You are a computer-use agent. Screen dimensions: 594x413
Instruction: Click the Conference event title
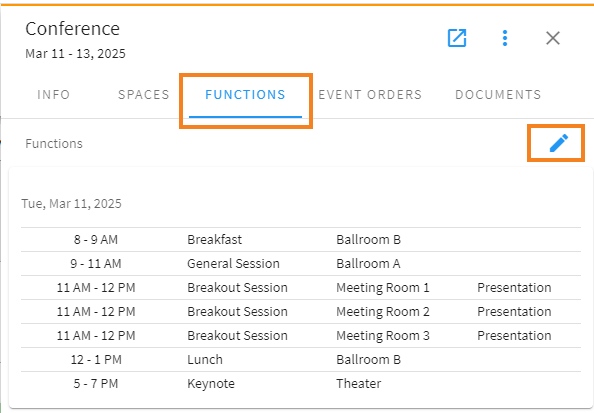coord(72,29)
